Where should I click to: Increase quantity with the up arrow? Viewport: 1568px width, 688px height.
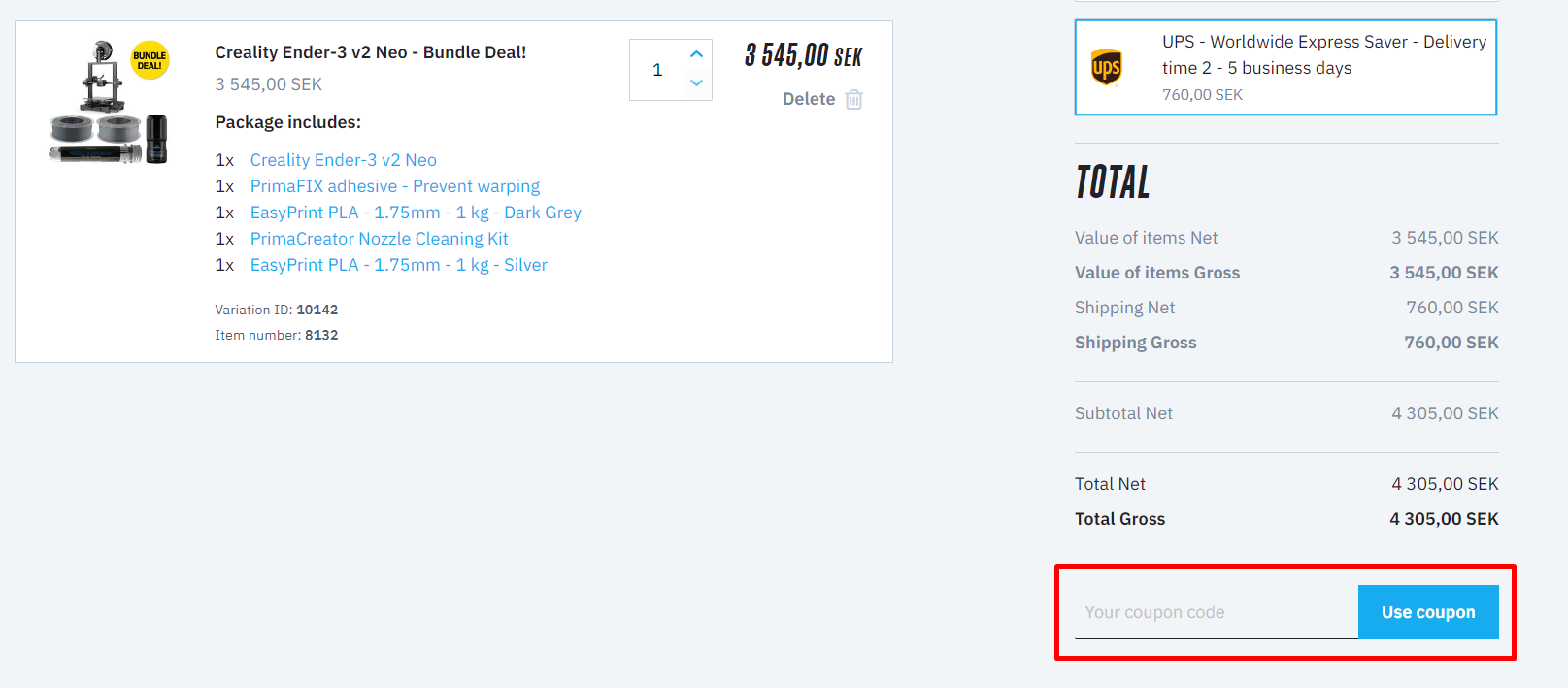click(696, 54)
